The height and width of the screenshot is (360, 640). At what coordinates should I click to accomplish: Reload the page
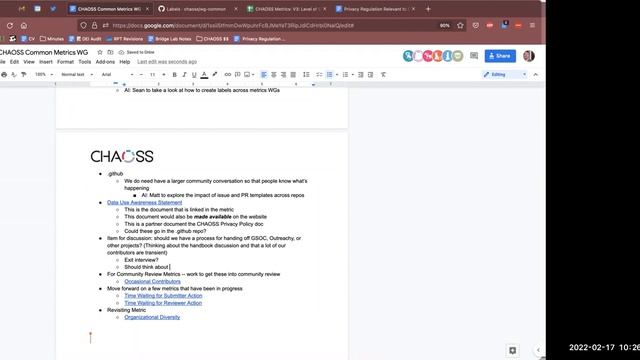point(9,25)
